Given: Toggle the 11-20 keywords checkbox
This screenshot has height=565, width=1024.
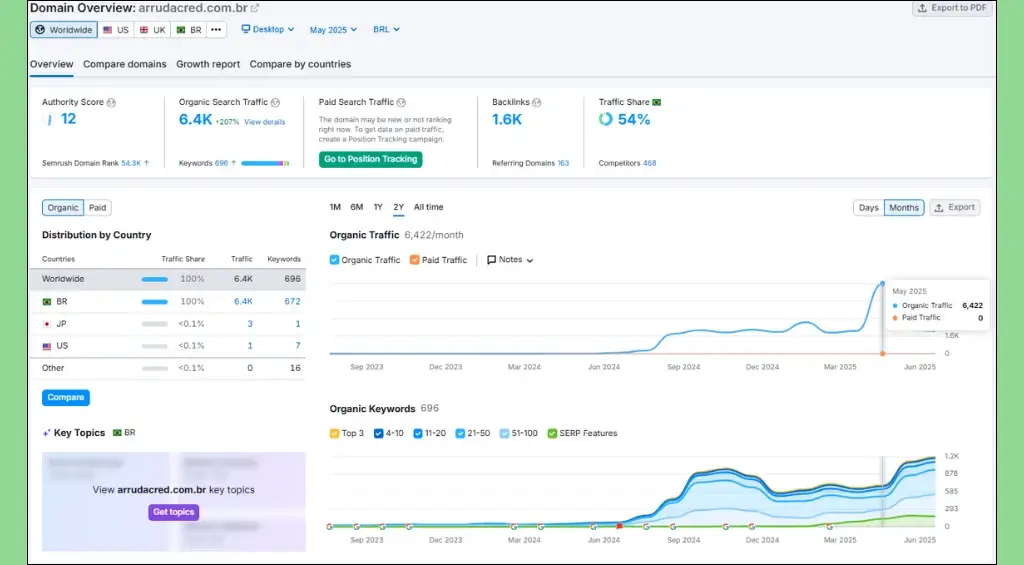Looking at the screenshot, I should (x=418, y=433).
